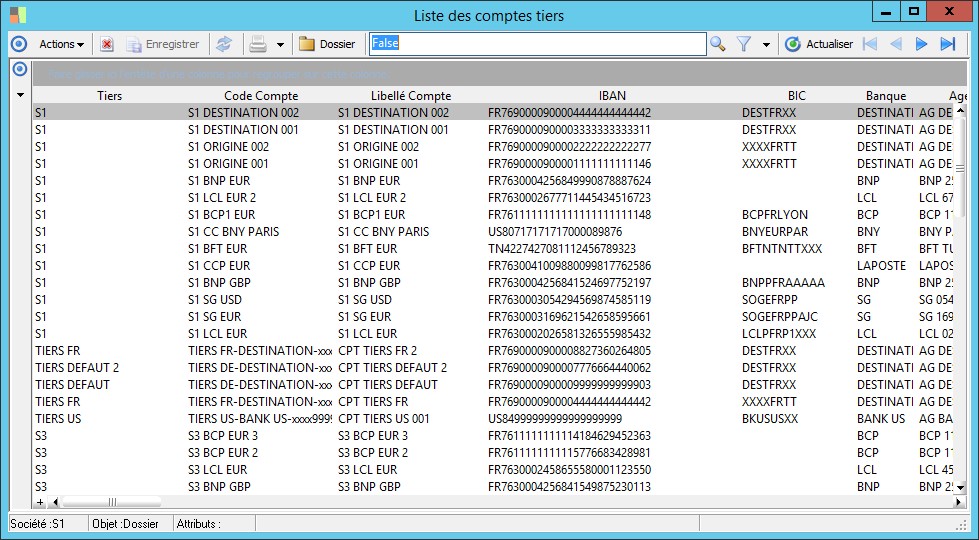Click the filter funnel icon

pos(744,44)
